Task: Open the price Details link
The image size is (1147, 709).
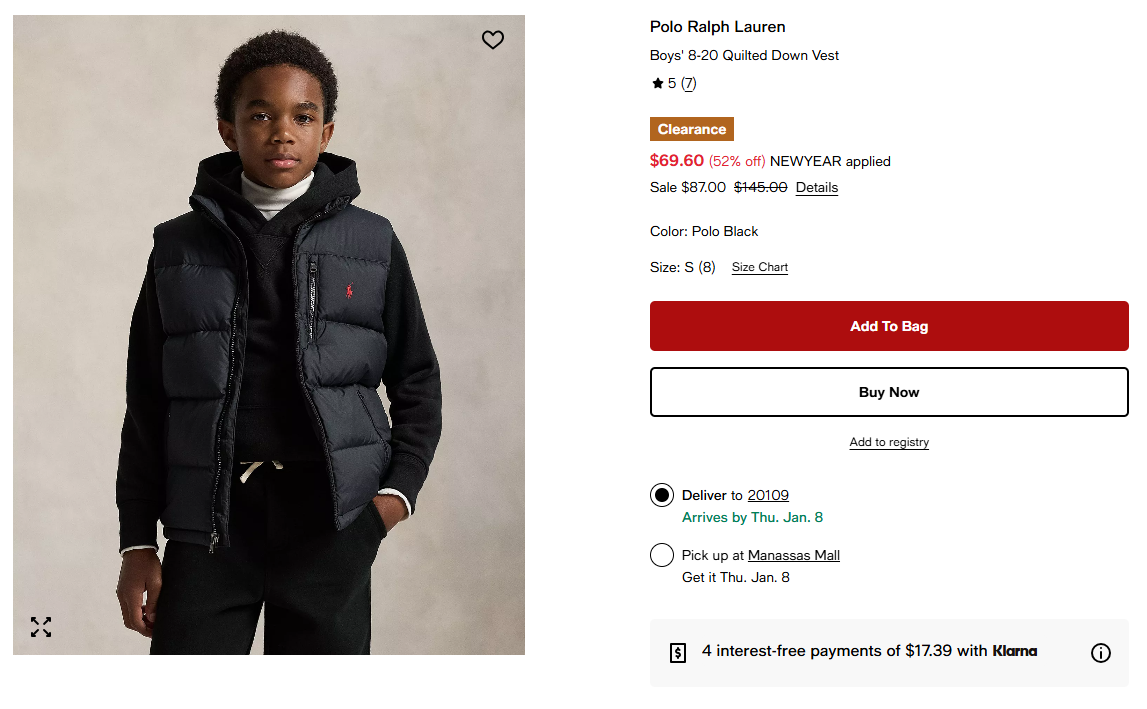Action: (816, 188)
